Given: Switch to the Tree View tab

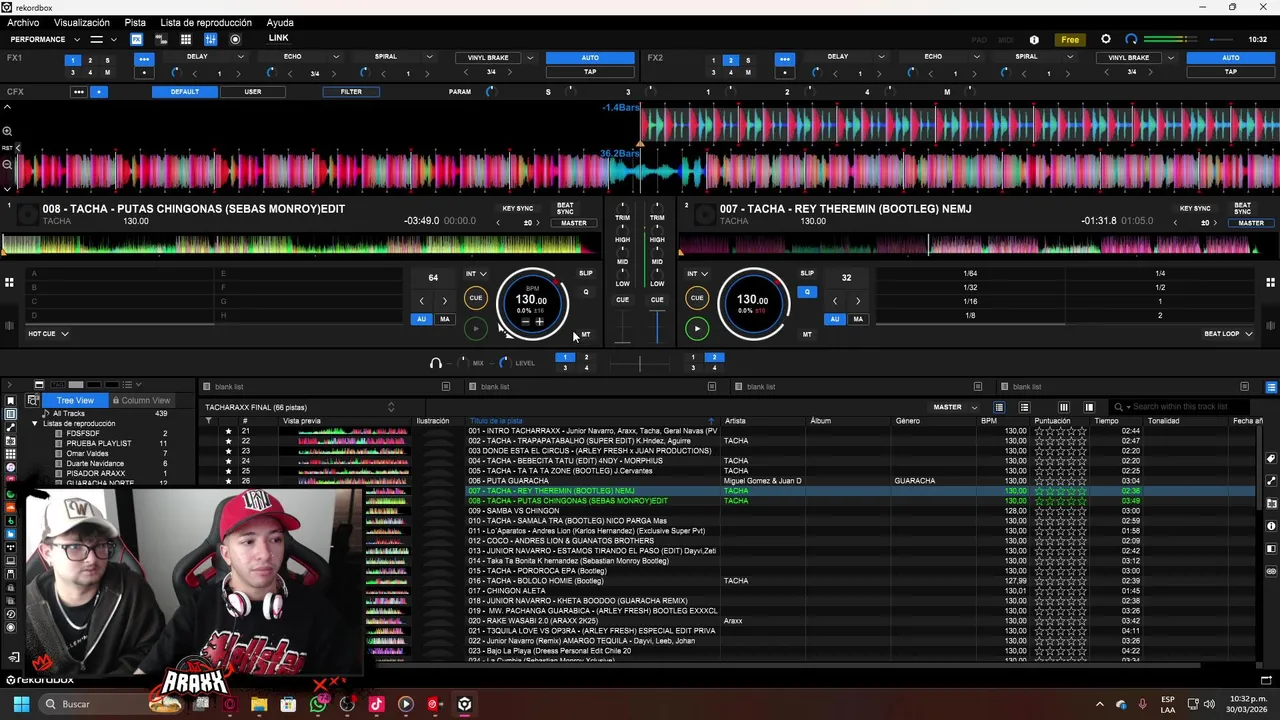Looking at the screenshot, I should coord(75,400).
